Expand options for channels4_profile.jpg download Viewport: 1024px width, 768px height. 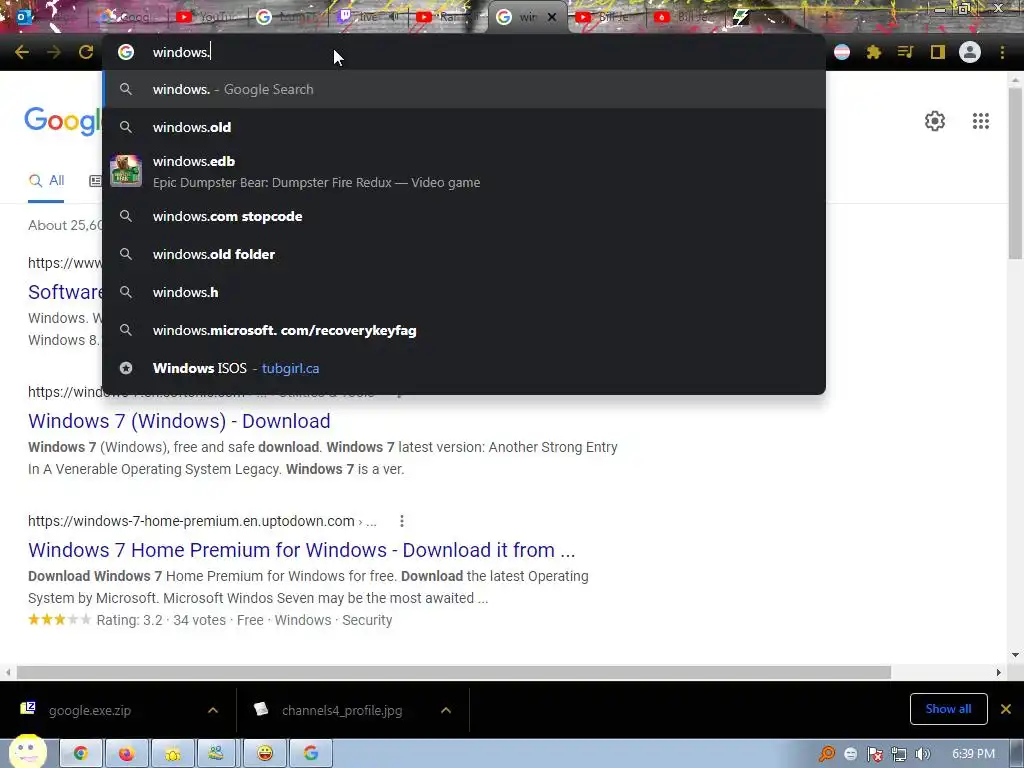[x=446, y=710]
